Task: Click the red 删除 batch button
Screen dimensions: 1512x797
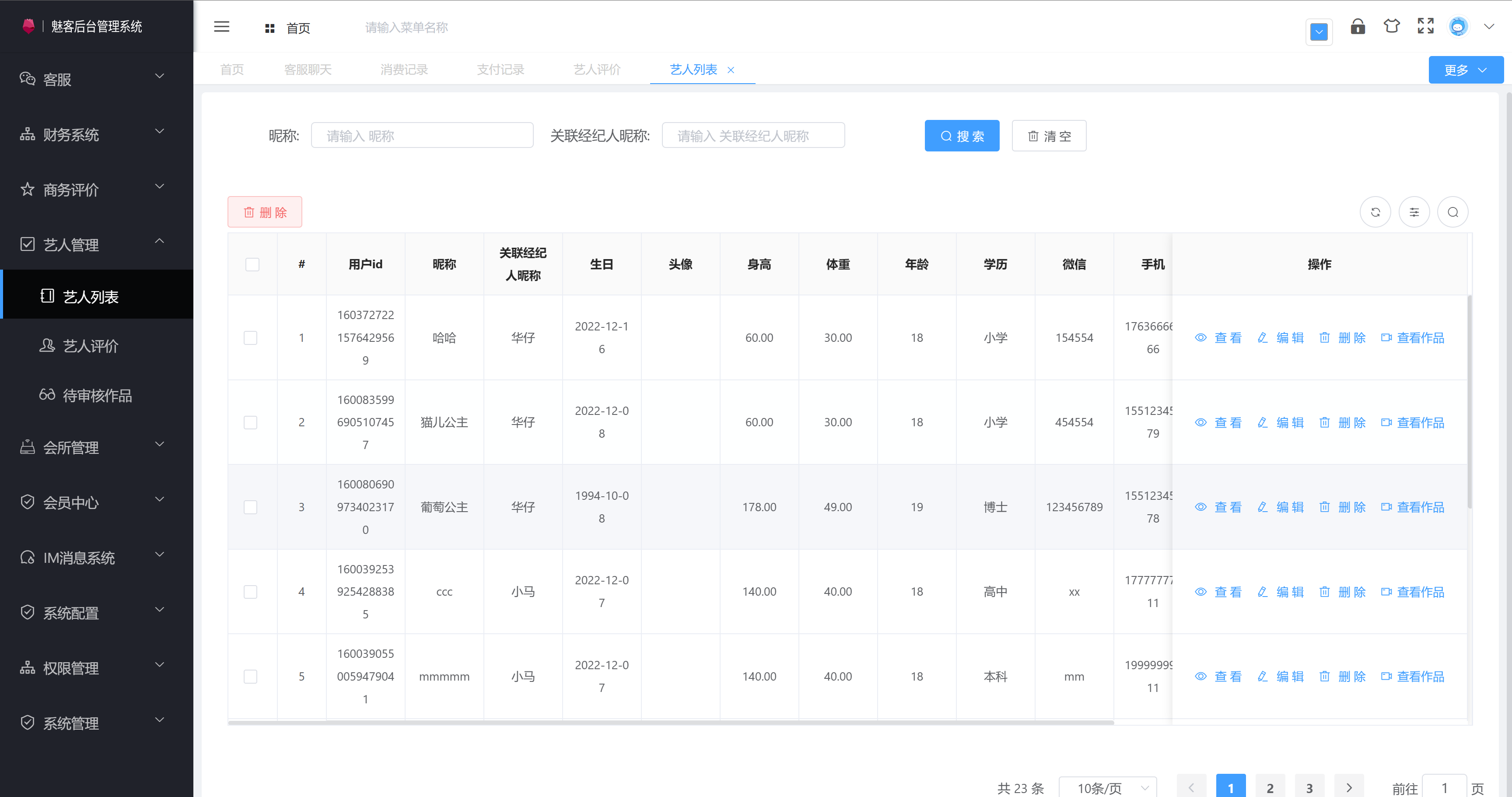Action: [265, 212]
